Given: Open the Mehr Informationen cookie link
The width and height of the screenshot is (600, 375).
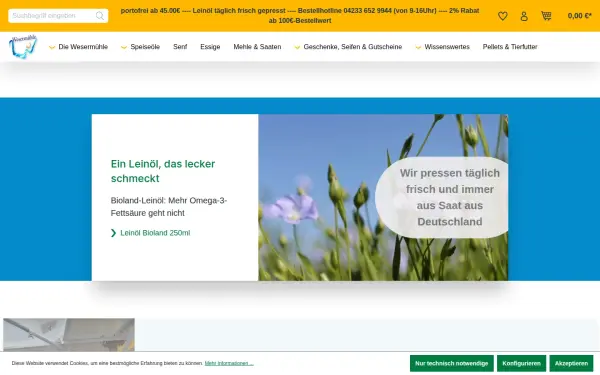Looking at the screenshot, I should 229,363.
